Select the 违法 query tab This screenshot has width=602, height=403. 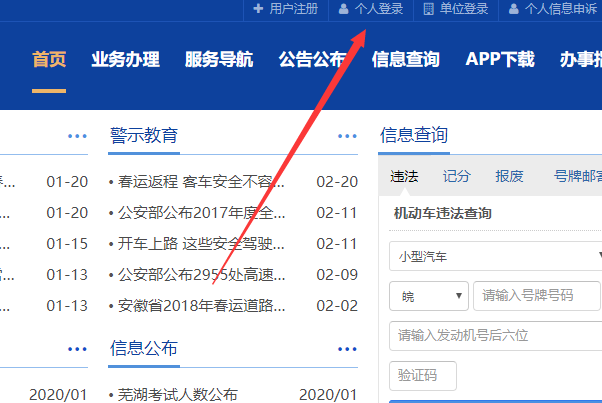click(x=404, y=177)
